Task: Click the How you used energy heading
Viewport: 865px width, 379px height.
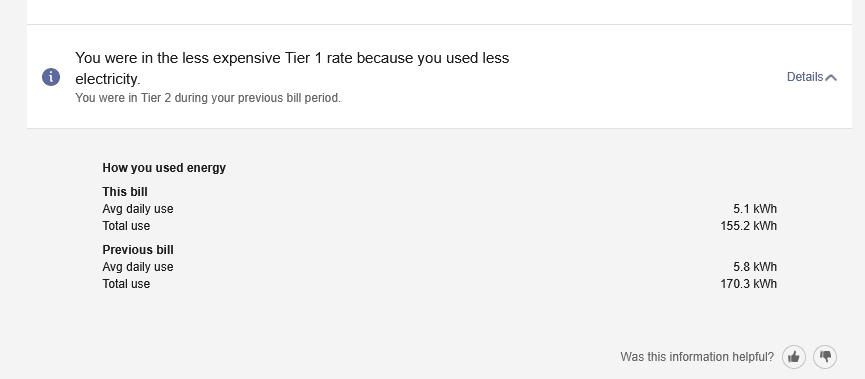Action: point(164,168)
